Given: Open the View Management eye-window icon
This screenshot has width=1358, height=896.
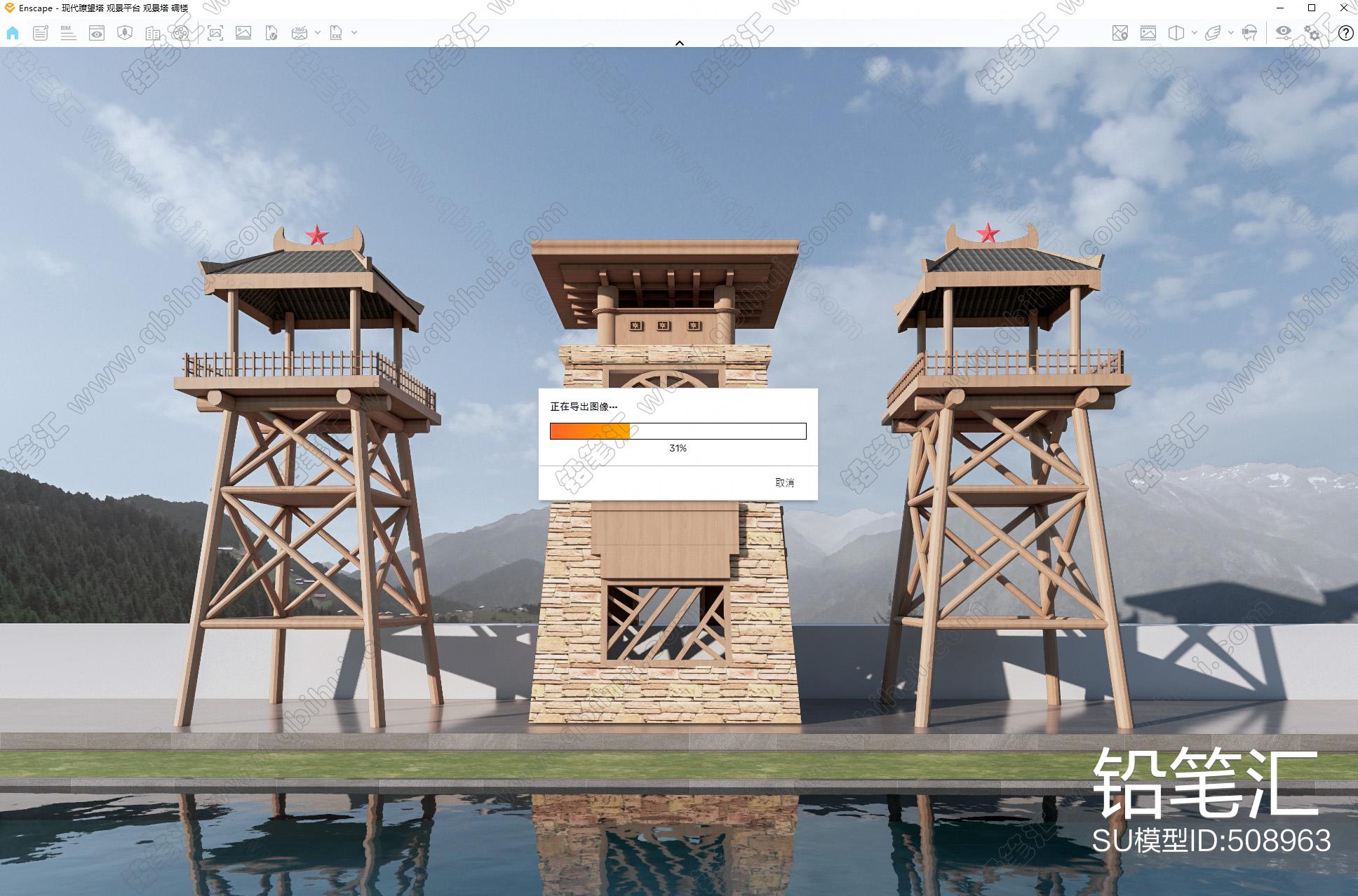Looking at the screenshot, I should click(x=97, y=33).
